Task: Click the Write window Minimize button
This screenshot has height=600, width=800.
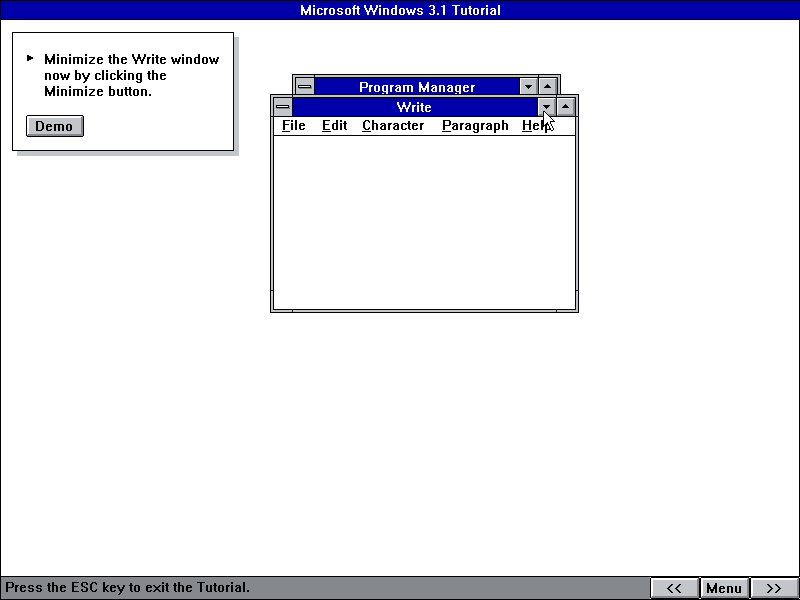Action: (546, 107)
